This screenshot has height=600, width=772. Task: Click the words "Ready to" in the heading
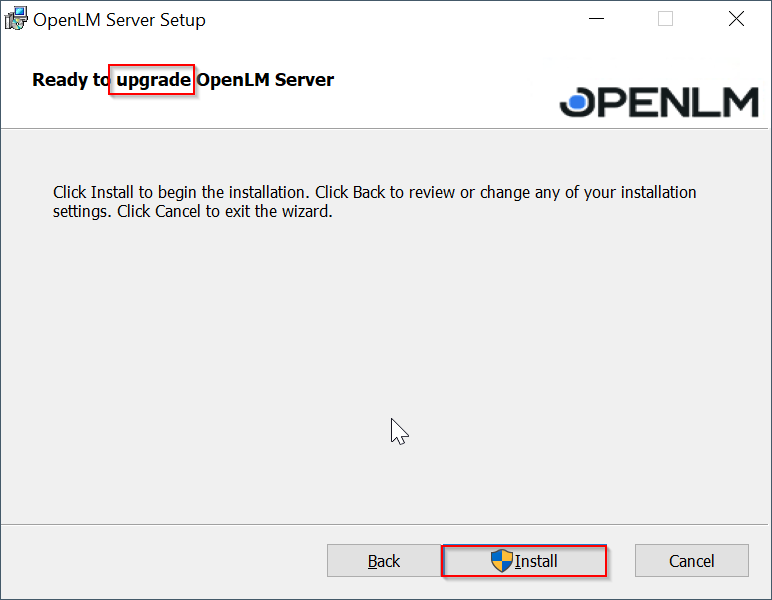coord(70,80)
